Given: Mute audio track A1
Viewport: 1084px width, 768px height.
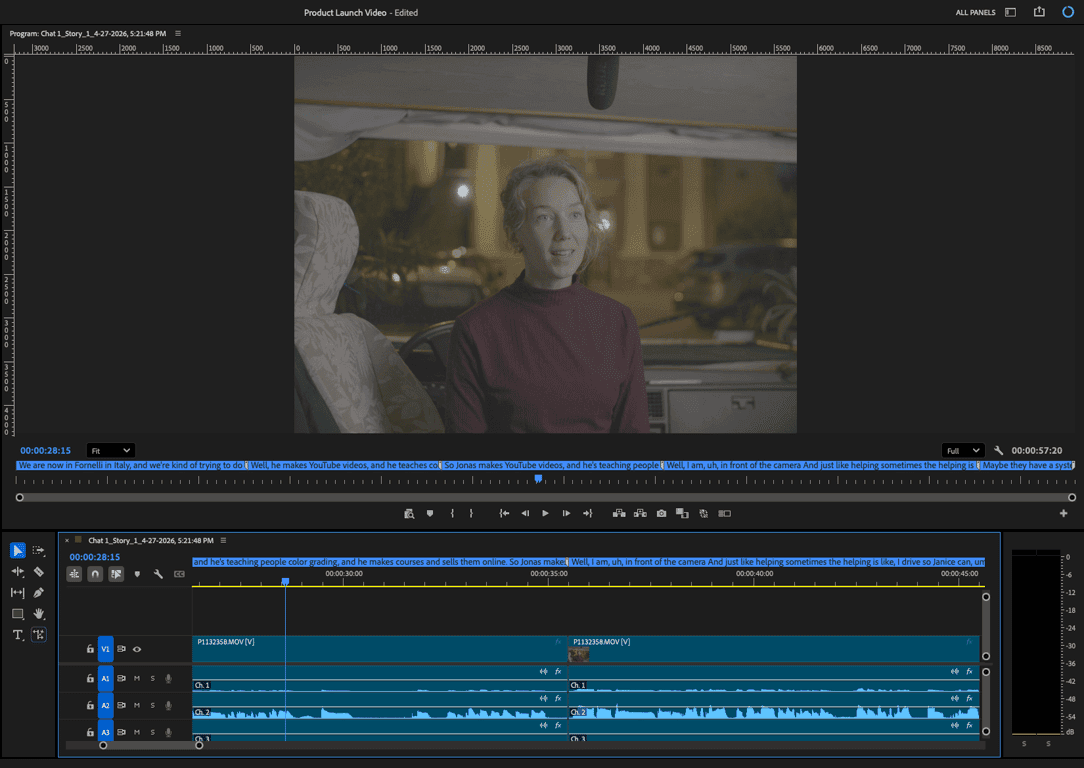Looking at the screenshot, I should (x=137, y=678).
